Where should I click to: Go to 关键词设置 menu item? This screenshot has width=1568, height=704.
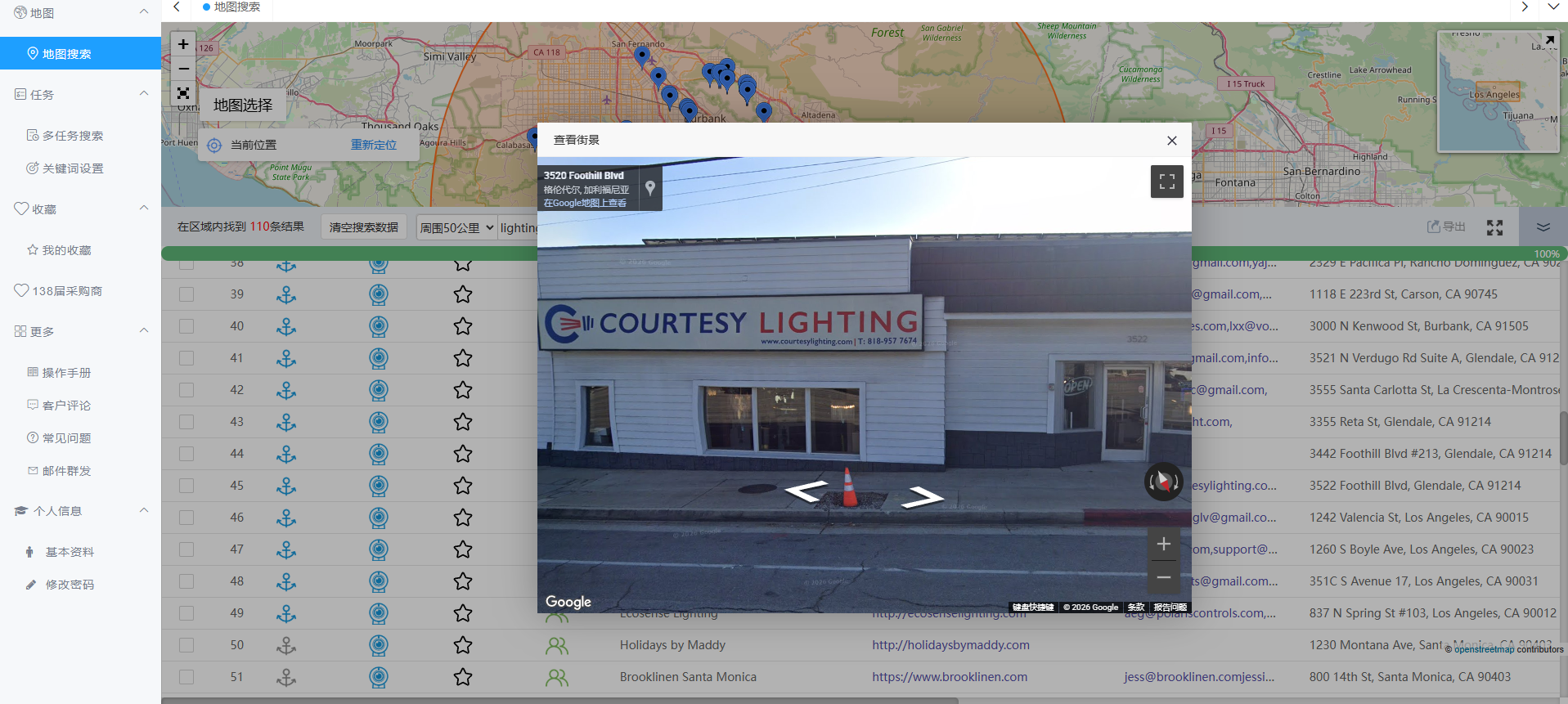click(72, 168)
